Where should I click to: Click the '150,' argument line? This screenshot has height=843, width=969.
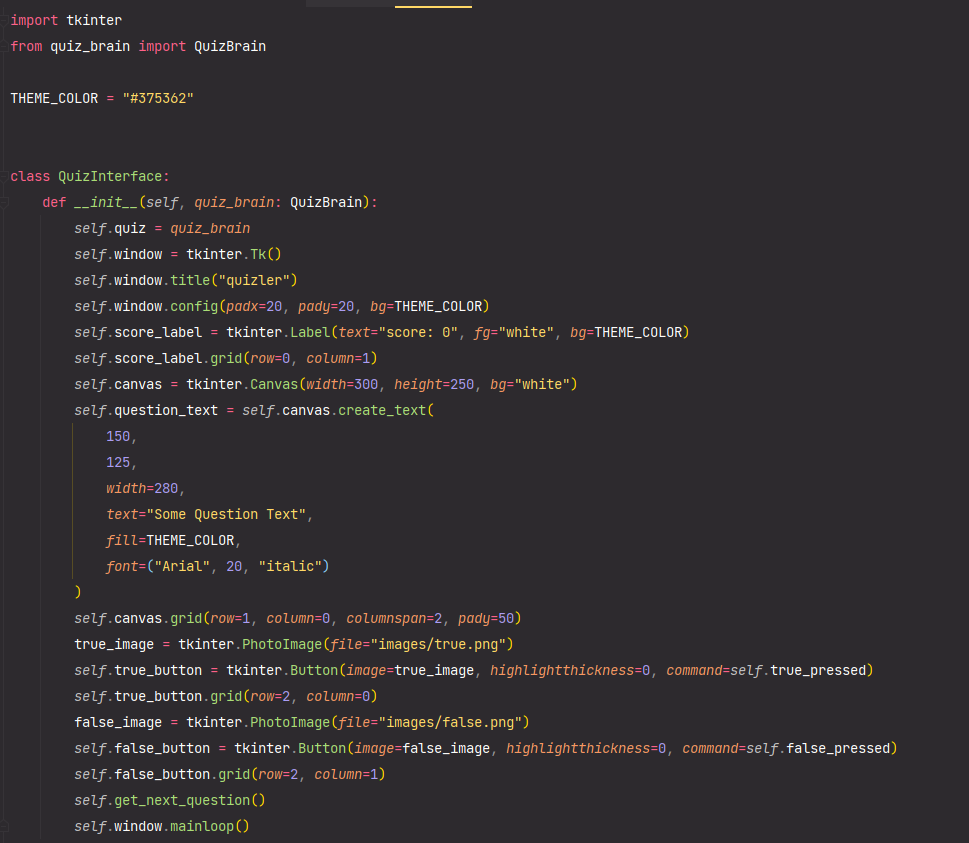click(x=121, y=436)
